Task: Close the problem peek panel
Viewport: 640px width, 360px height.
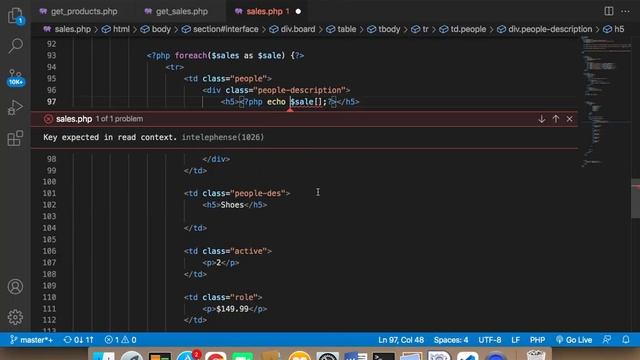Action: [569, 119]
